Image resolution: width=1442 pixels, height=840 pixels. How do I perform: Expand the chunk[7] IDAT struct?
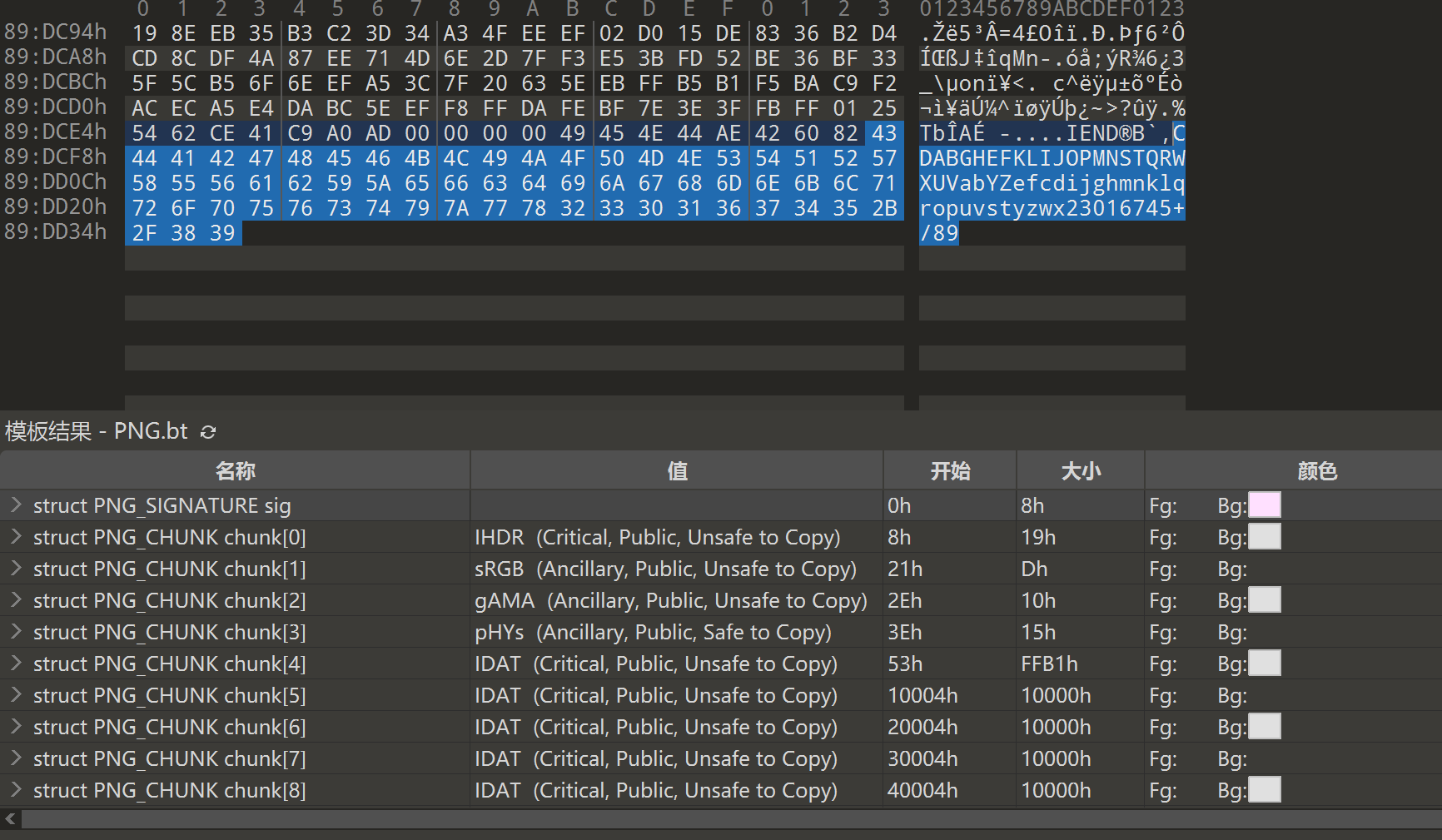pos(16,758)
